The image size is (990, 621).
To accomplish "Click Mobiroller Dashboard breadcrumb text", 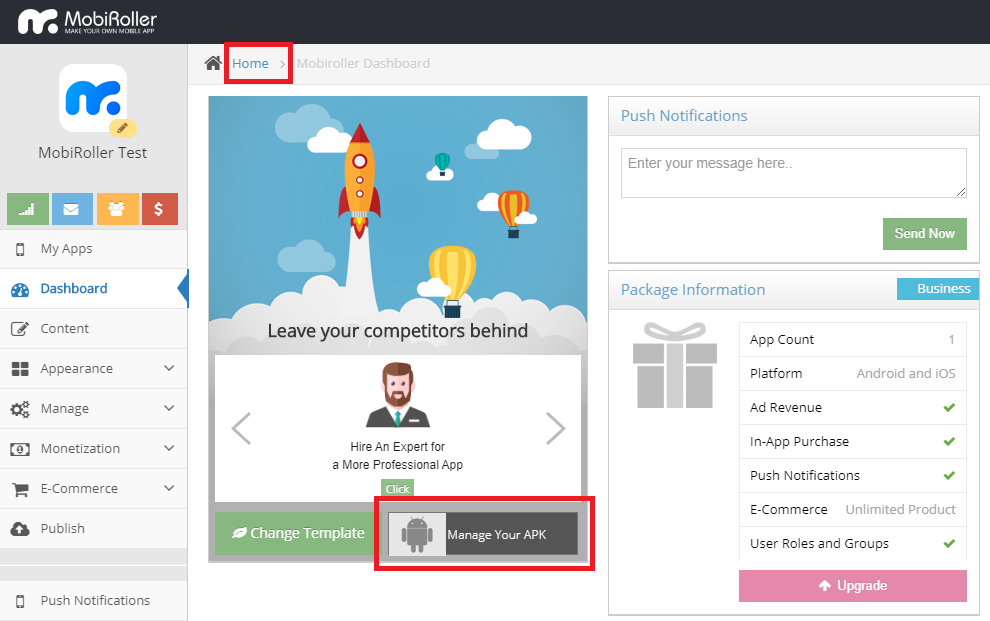I will 364,64.
